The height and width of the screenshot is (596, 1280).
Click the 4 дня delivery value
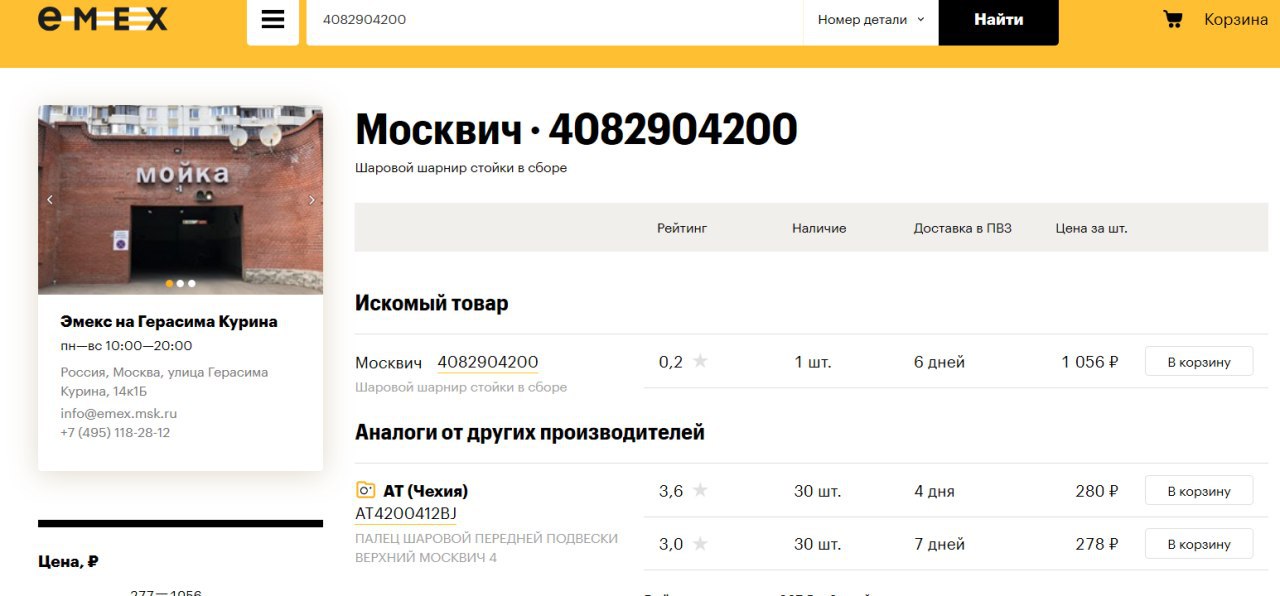934,491
